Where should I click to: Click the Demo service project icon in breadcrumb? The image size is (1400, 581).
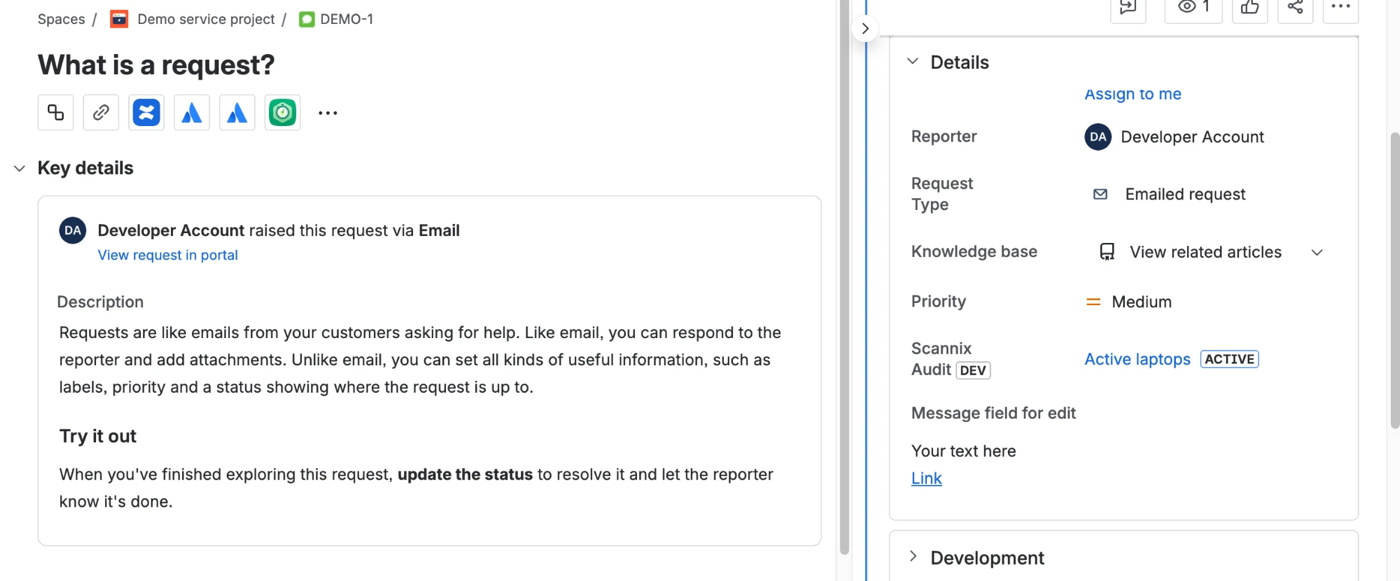click(x=119, y=19)
